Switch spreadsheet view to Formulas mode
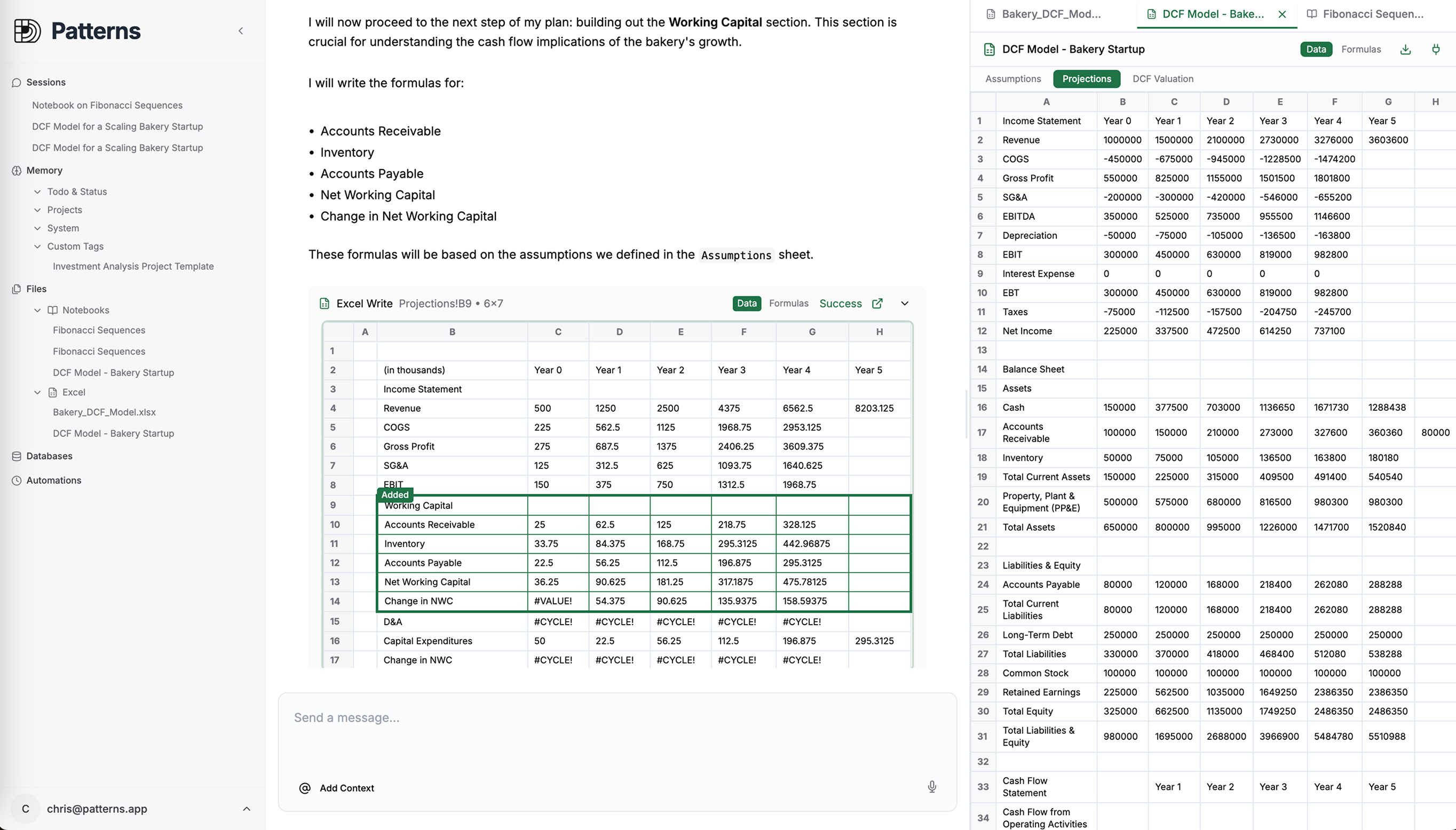The width and height of the screenshot is (1456, 830). pyautogui.click(x=1361, y=49)
